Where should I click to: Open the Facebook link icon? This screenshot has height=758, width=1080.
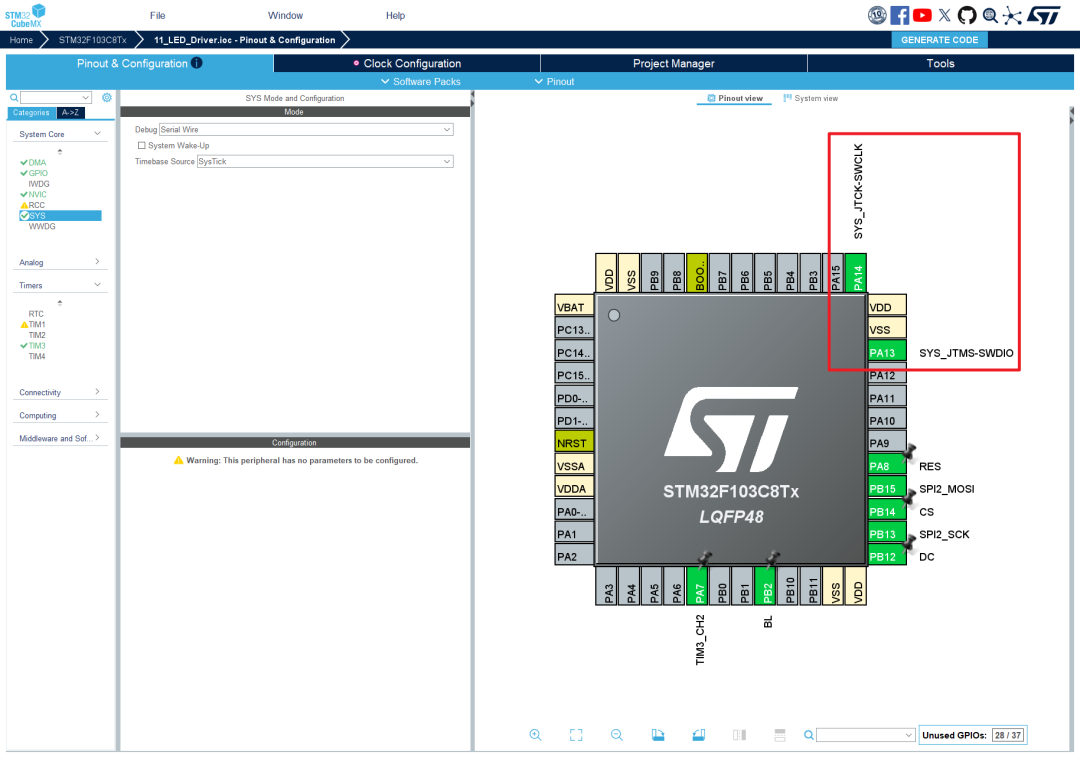tap(900, 15)
